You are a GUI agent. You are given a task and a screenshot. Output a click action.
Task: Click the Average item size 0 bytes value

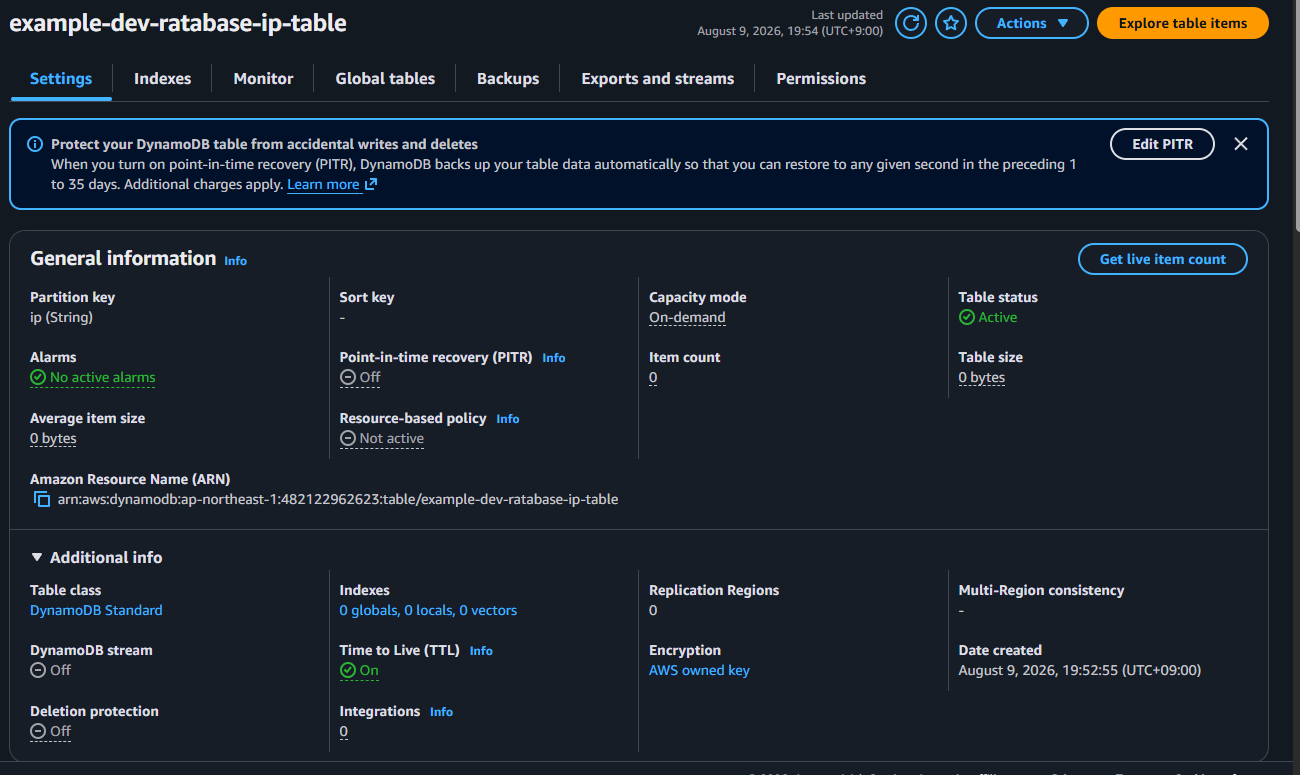click(x=53, y=438)
